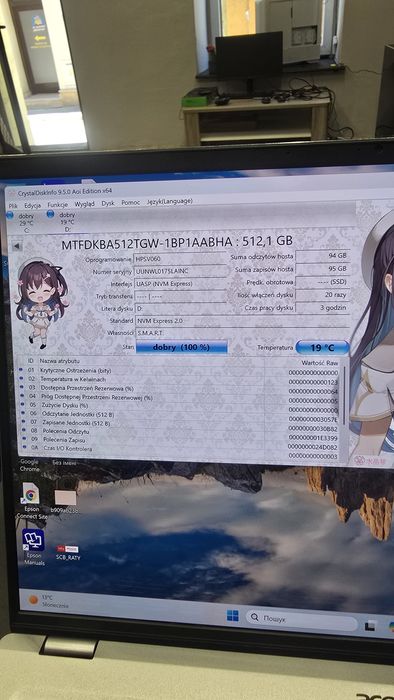Select the Dostępna Przestrzeń Rezerwowa (%) row
The image size is (394, 700).
click(x=178, y=389)
